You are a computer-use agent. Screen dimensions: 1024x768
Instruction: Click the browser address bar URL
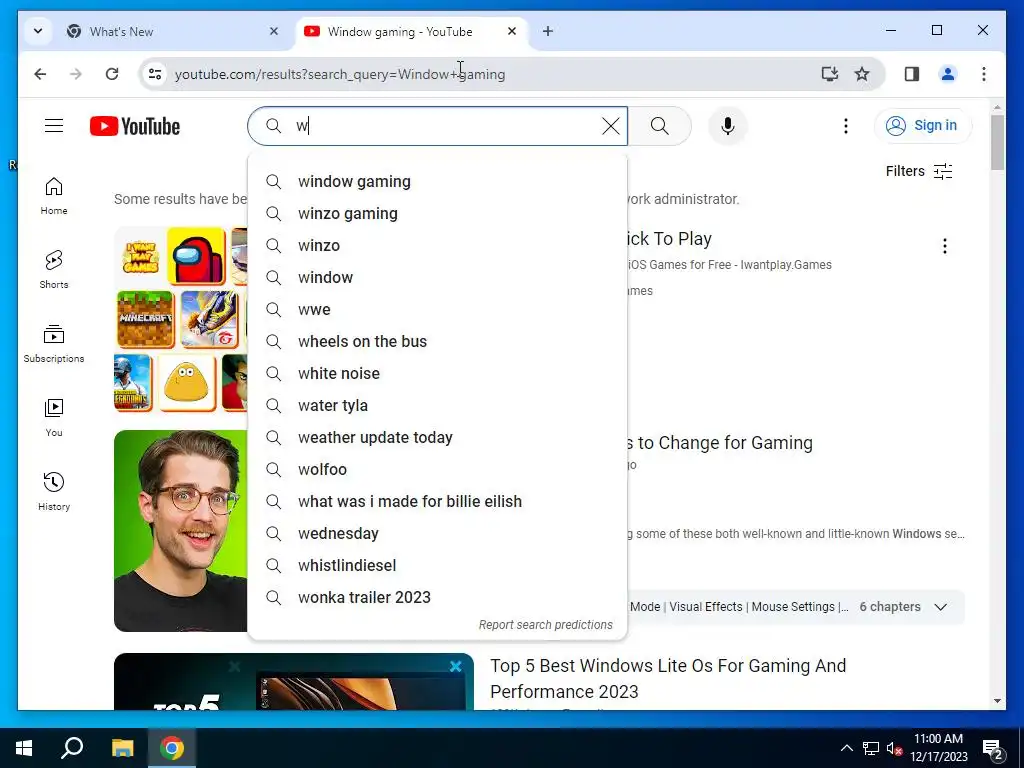pos(340,74)
